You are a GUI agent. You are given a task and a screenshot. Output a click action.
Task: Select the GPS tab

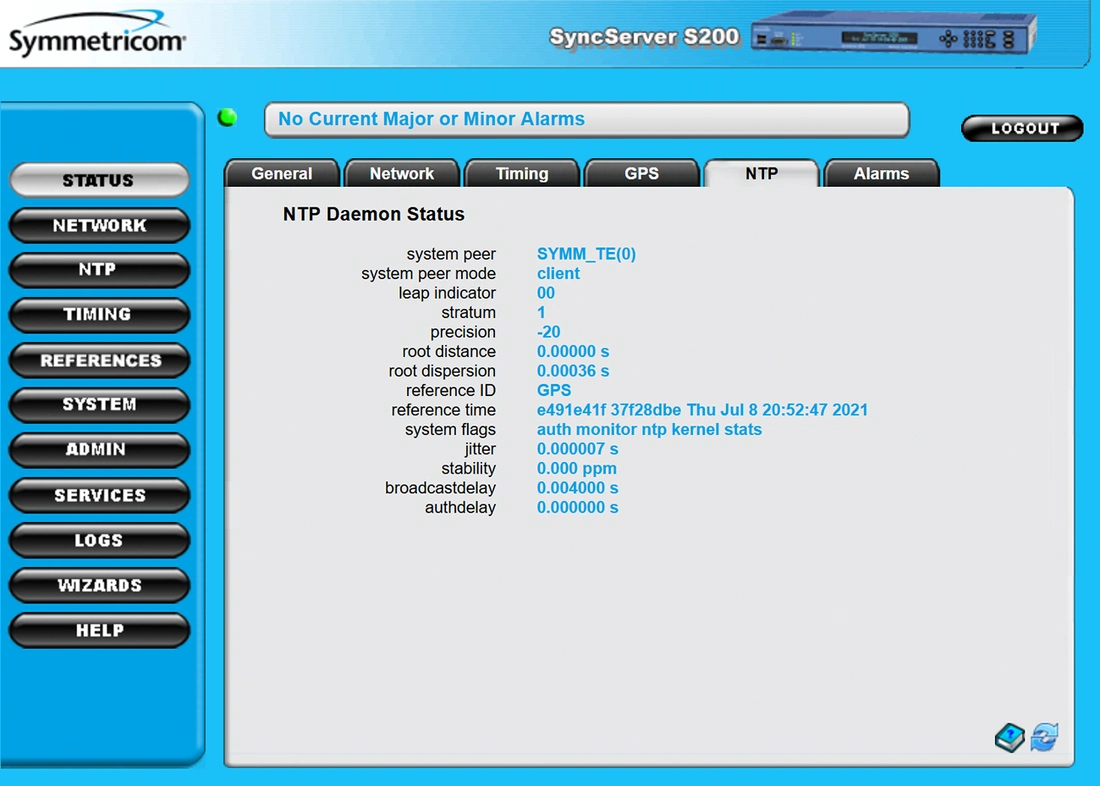pyautogui.click(x=642, y=173)
